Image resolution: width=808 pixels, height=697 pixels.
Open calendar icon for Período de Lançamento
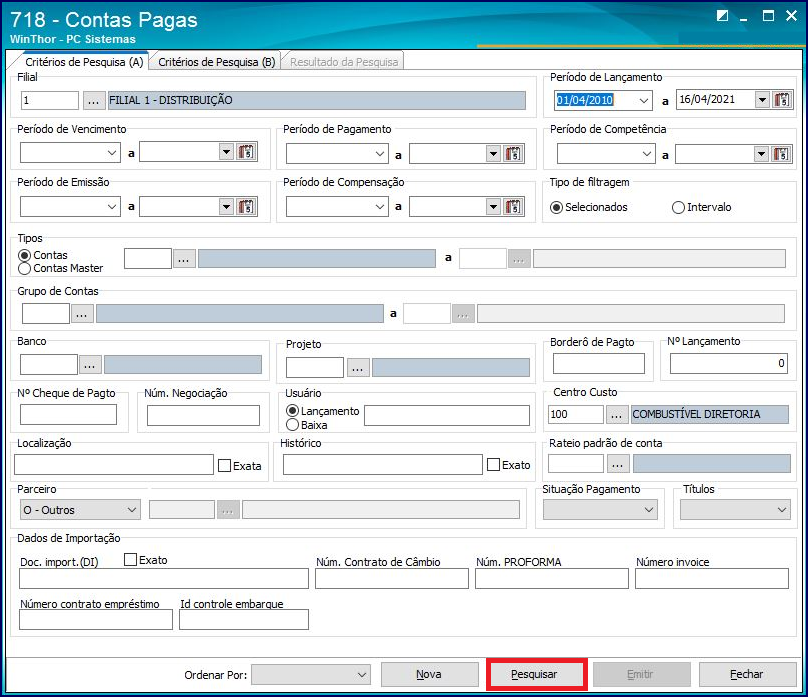782,99
